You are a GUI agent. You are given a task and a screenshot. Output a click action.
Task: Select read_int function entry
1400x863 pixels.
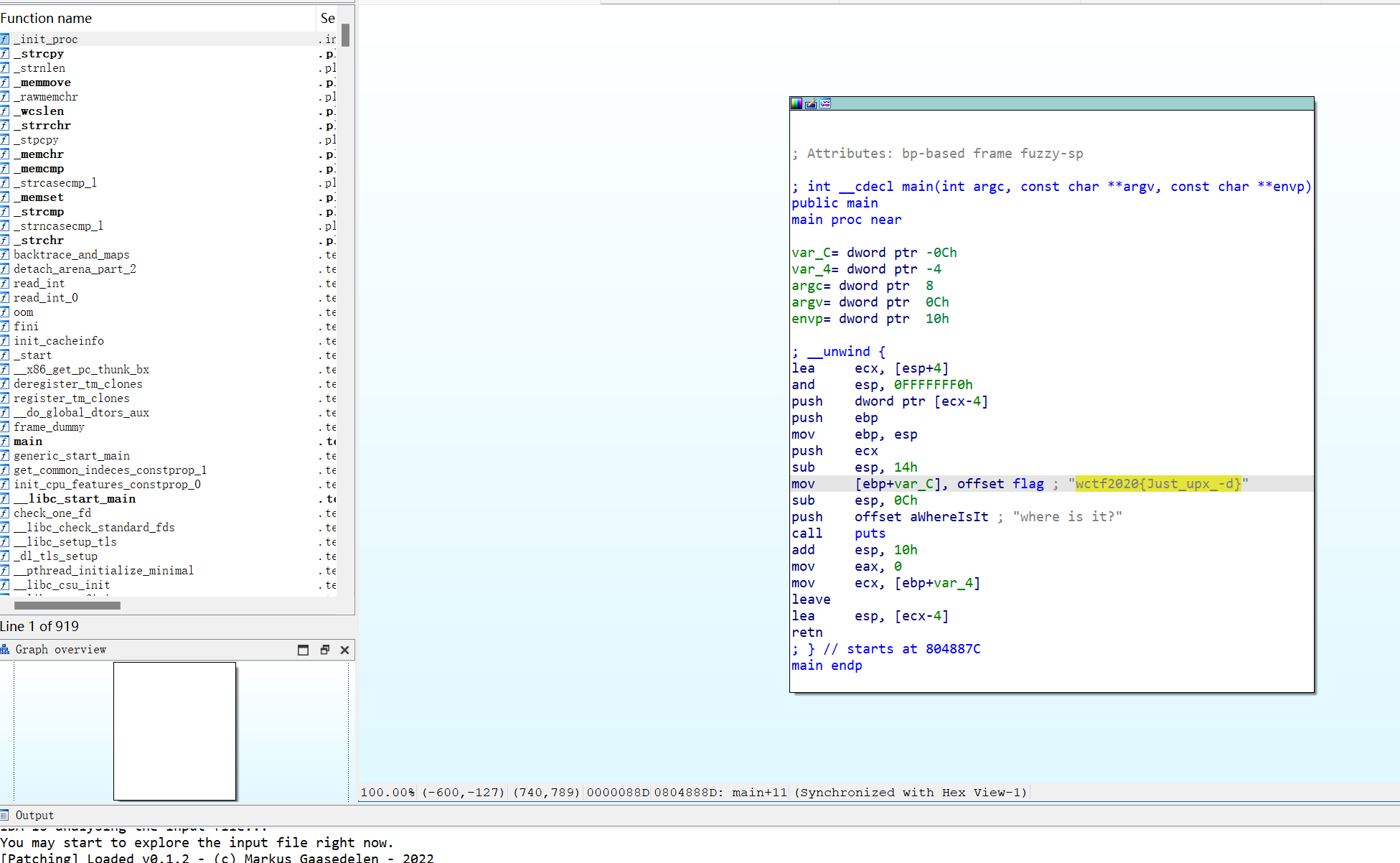point(39,284)
